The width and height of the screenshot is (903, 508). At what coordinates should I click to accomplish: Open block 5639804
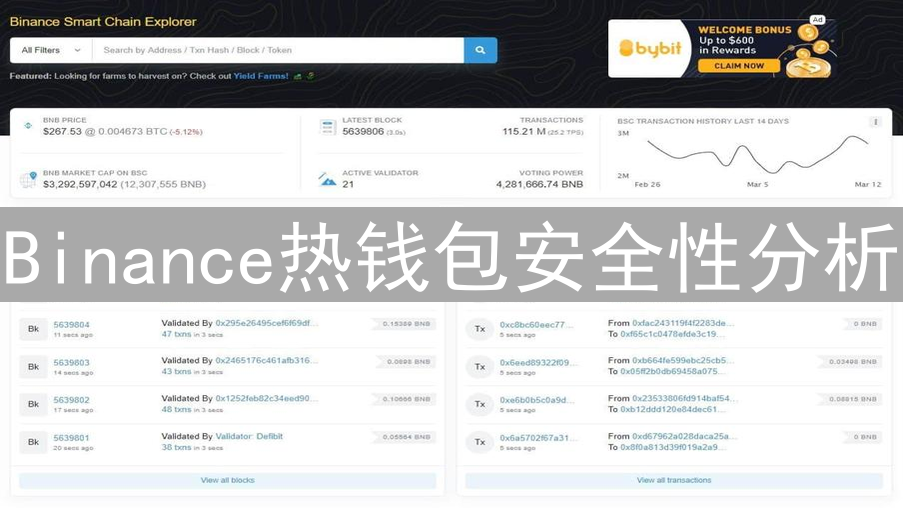71,325
